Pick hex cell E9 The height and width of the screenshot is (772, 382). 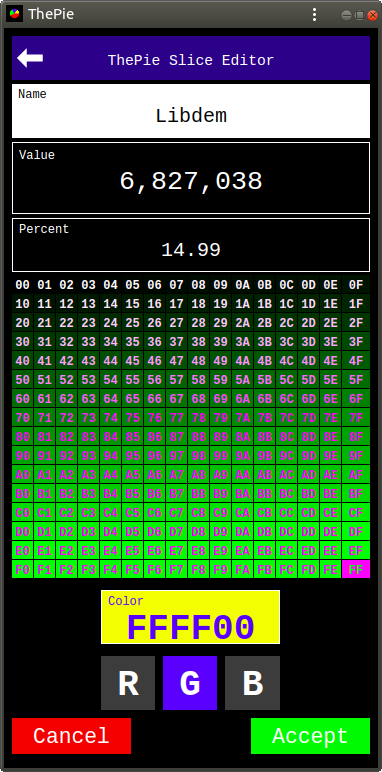pyautogui.click(x=221, y=550)
